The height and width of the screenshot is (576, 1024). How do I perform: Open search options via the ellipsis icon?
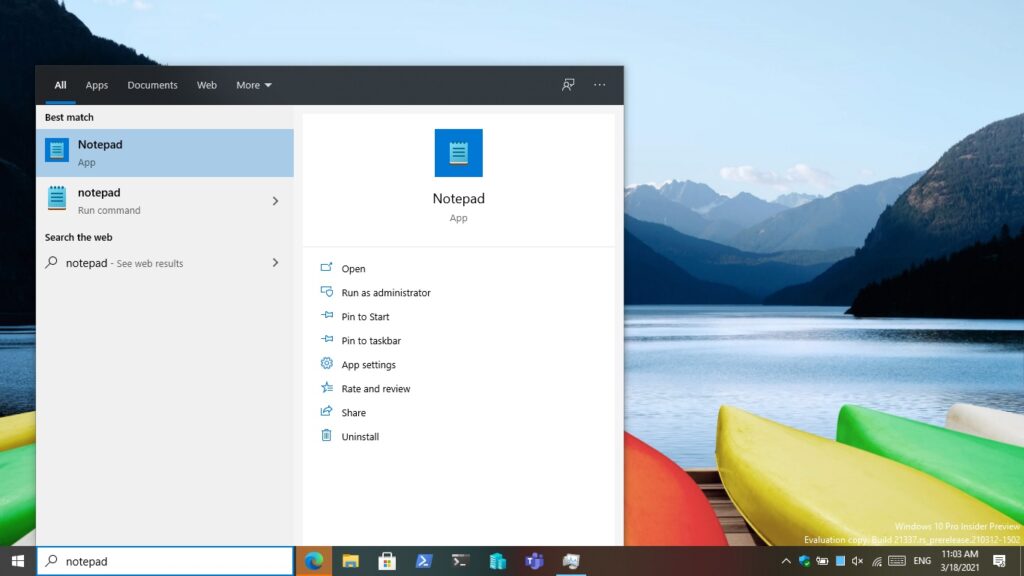click(x=599, y=85)
